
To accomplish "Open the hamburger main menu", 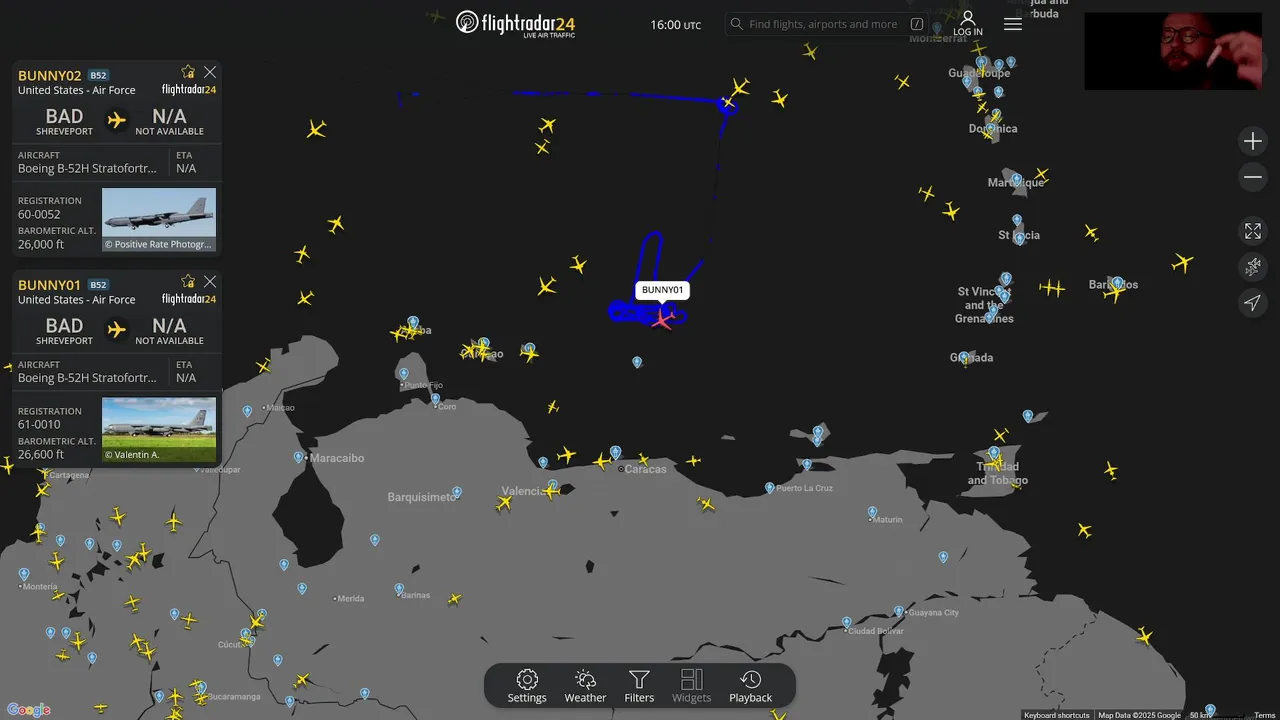I will 1013,24.
